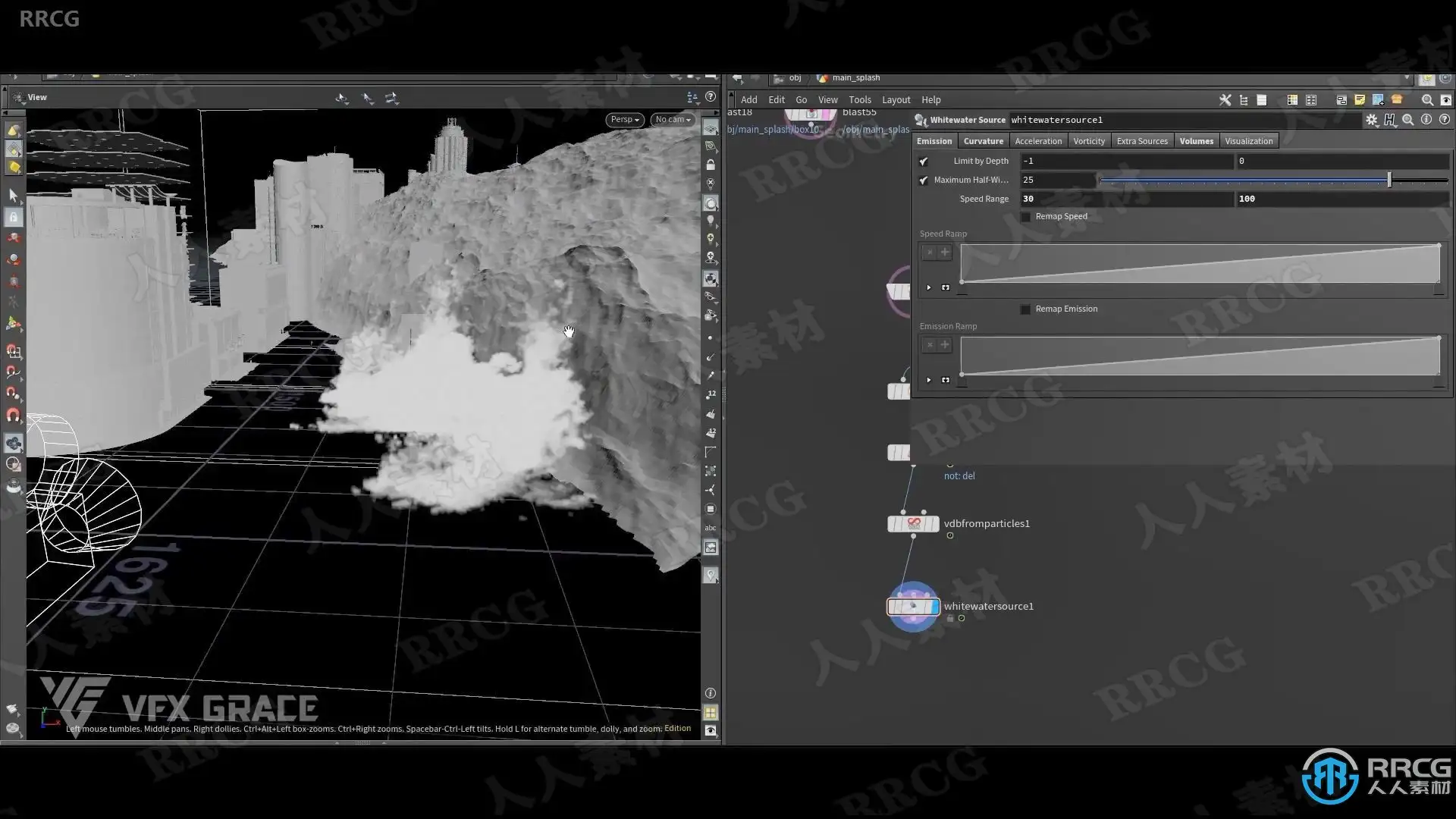Click the vdbfromparticles1 node icon
Image resolution: width=1456 pixels, height=819 pixels.
(914, 523)
